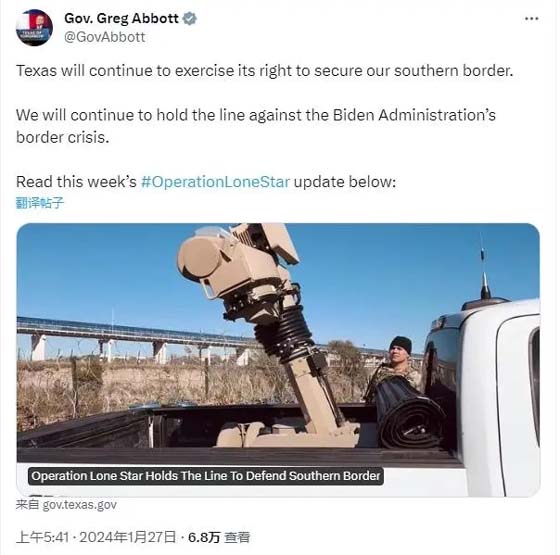This screenshot has height=555, width=560.
Task: Open the gov.texas.gov source link
Action: click(x=80, y=505)
